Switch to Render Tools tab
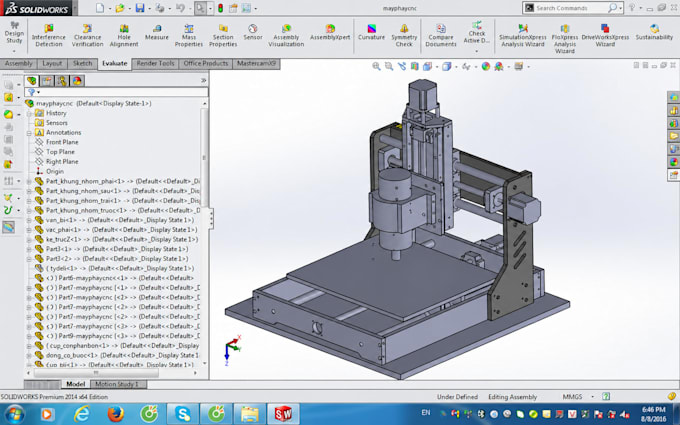This screenshot has width=680, height=425. pyautogui.click(x=155, y=63)
